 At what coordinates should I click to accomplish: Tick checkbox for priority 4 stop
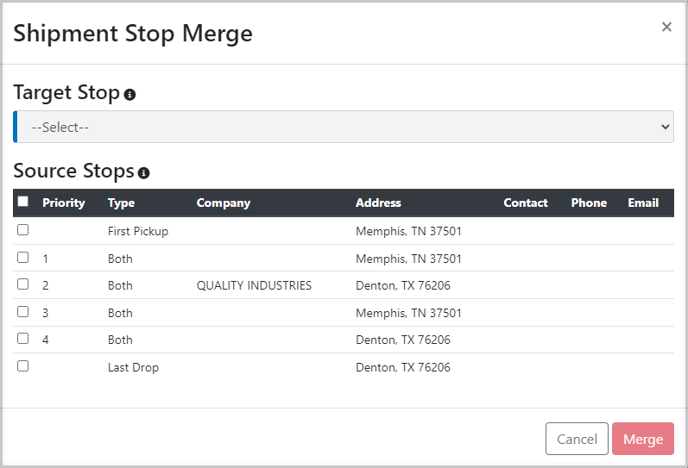[23, 338]
